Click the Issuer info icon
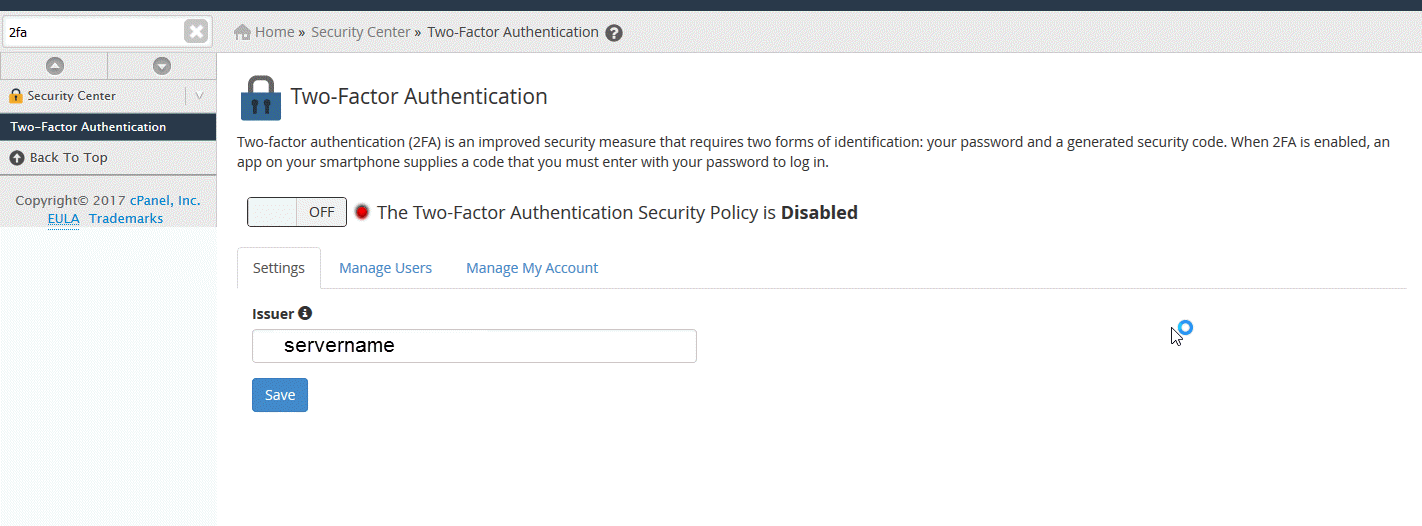Image resolution: width=1422 pixels, height=526 pixels. click(x=305, y=313)
